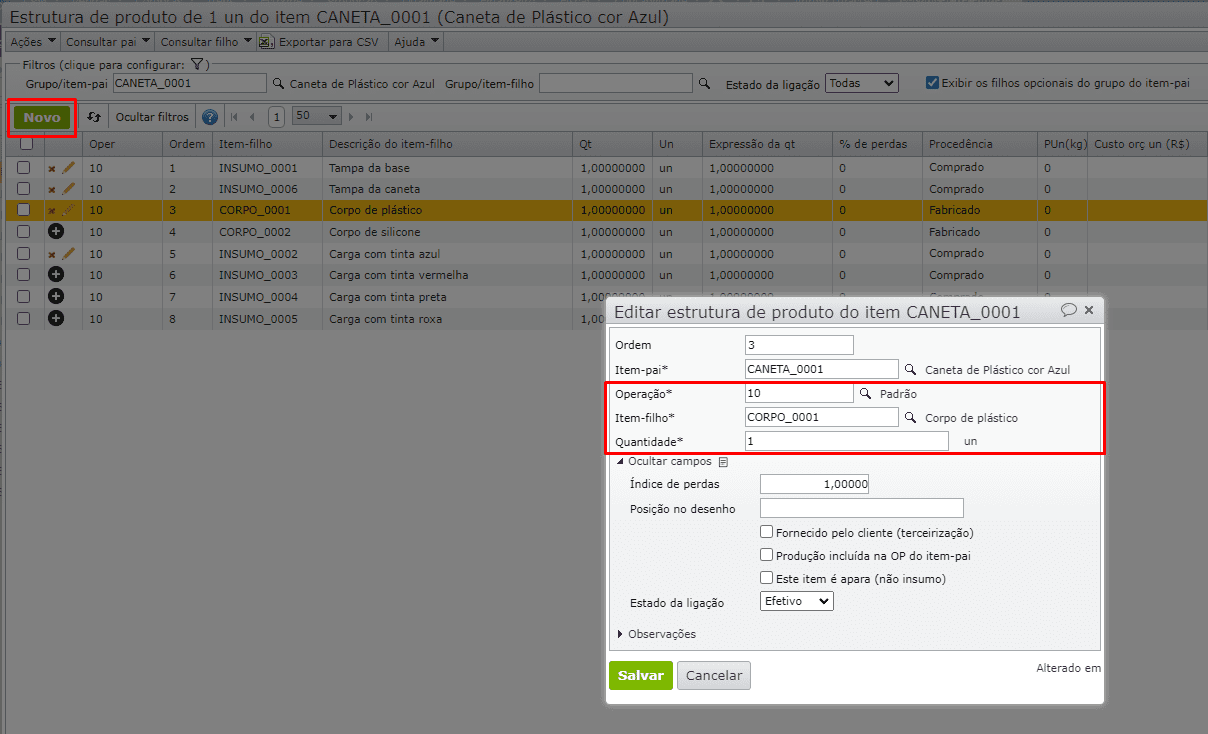1208x734 pixels.
Task: Delete the INSUMO_0006 row with x icon
Action: point(52,189)
